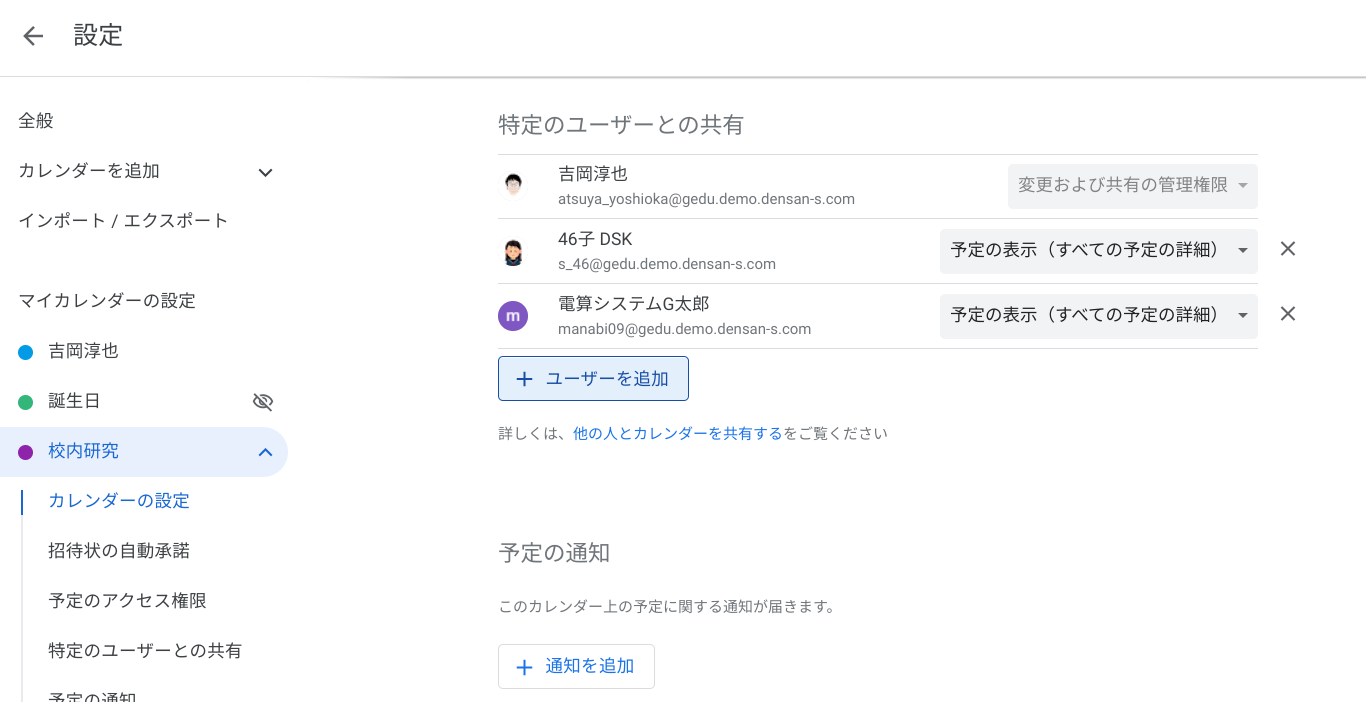Click the purple 'm' avatar of 電算システムG太郎
The image size is (1366, 702).
[x=512, y=316]
